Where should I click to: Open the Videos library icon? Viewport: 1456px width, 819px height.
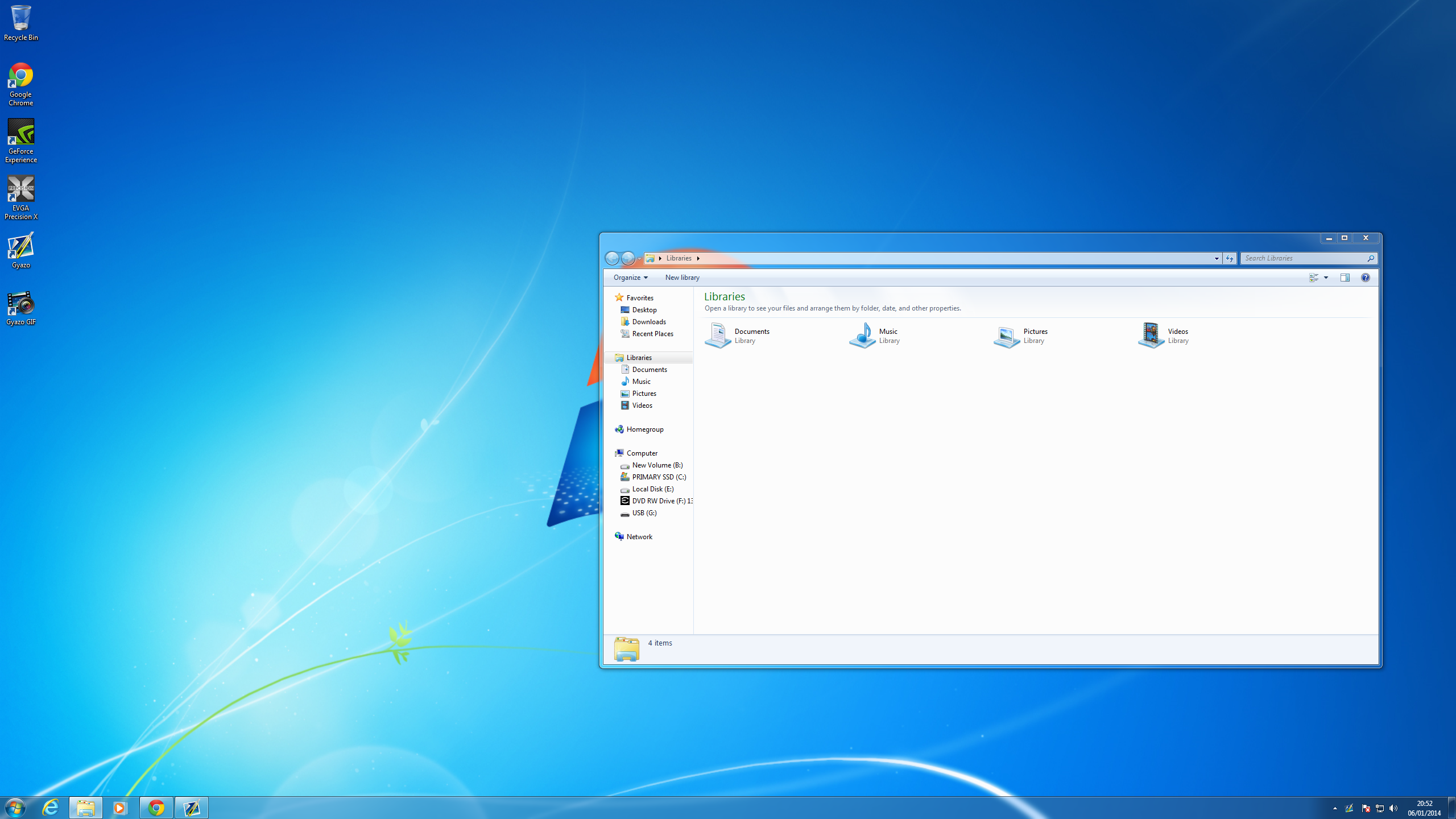(x=1151, y=335)
